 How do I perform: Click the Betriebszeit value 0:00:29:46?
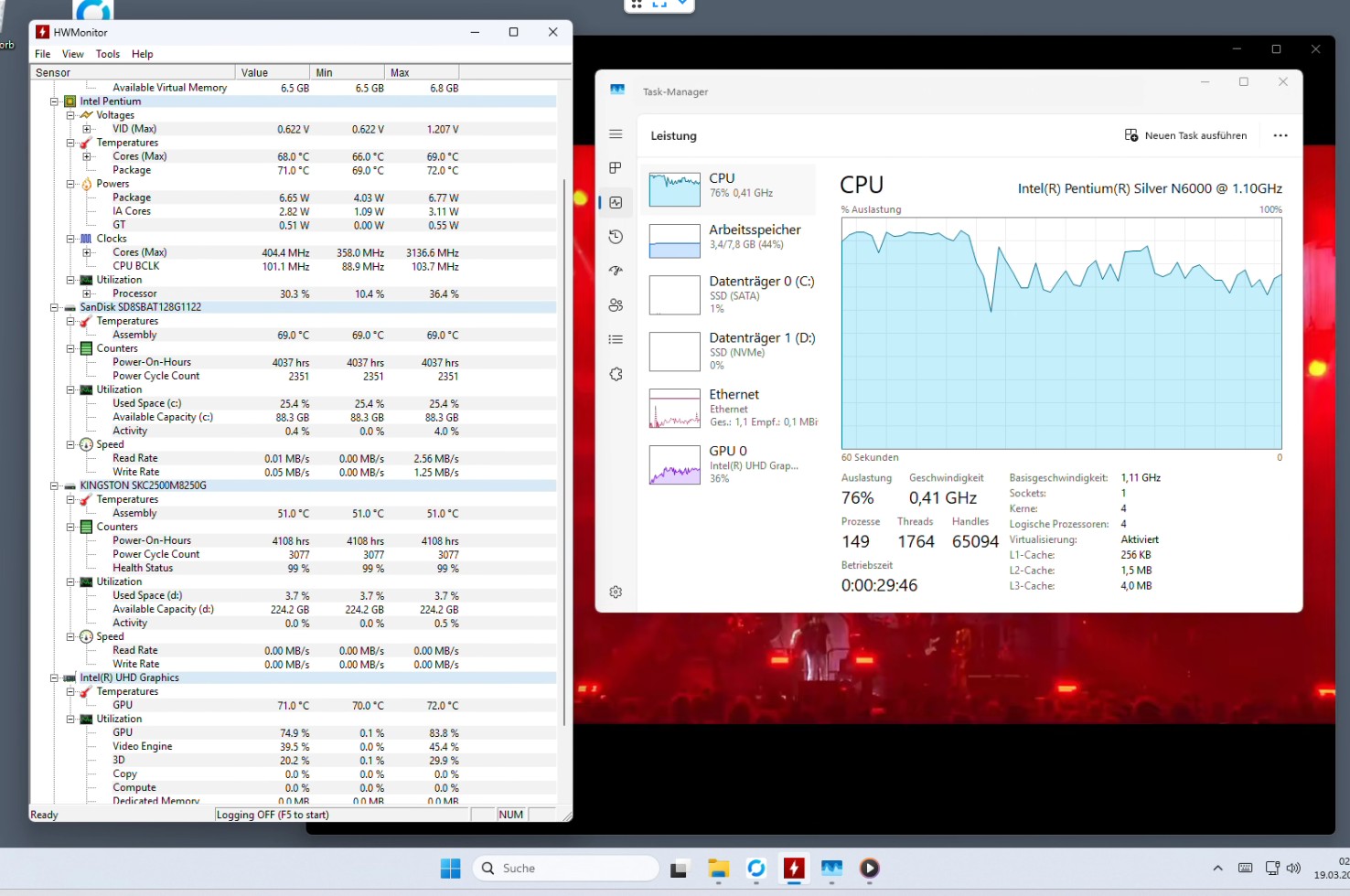point(879,585)
